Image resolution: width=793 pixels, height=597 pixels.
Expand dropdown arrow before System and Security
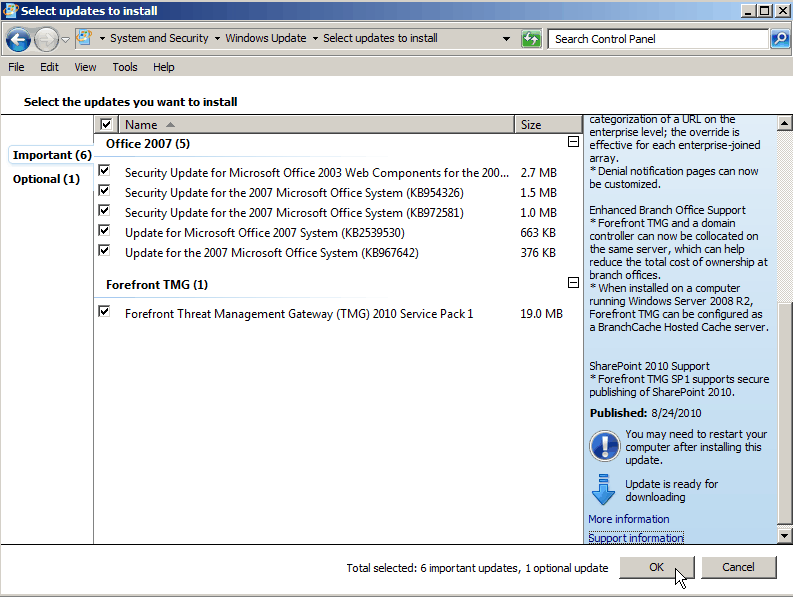point(102,38)
